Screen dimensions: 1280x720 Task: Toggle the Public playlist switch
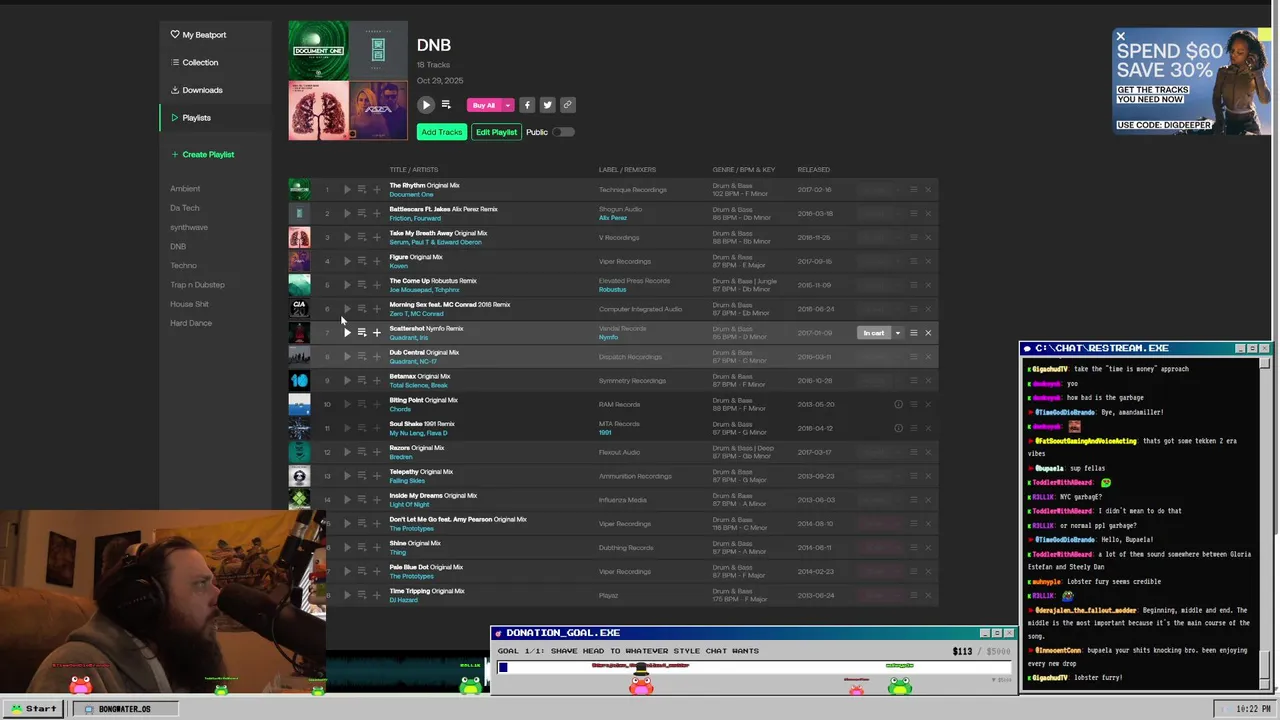[564, 132]
